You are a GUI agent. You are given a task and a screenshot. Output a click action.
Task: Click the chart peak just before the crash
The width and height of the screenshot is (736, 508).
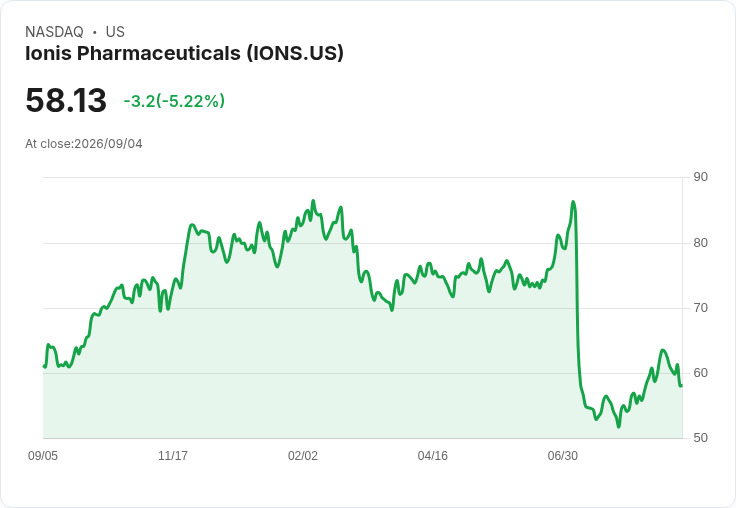573,202
